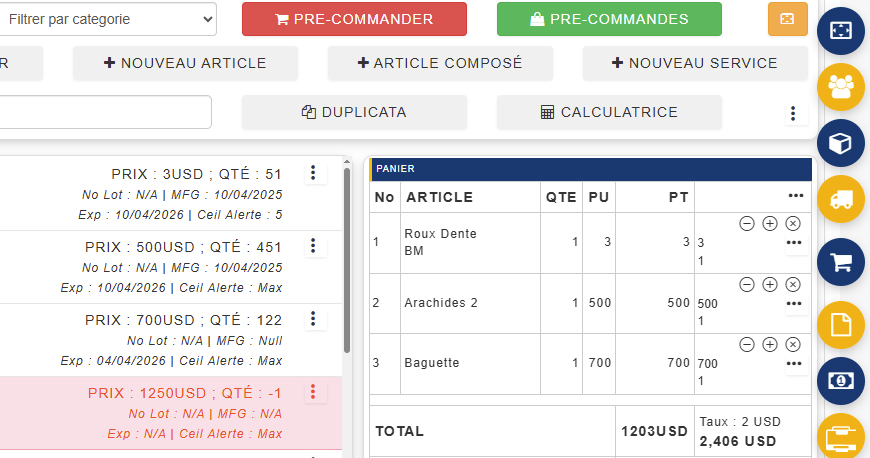Open the cash money sidebar icon
Image resolution: width=870 pixels, height=458 pixels.
click(x=841, y=381)
